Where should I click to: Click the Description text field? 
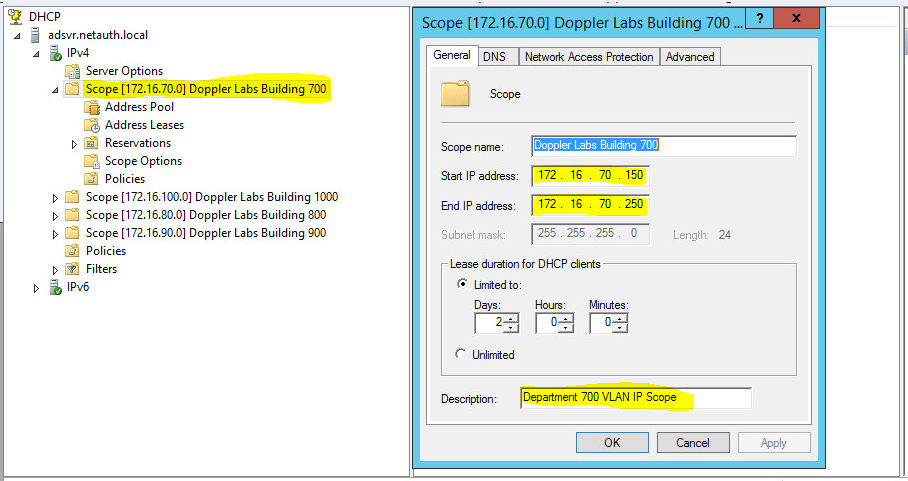(x=636, y=398)
